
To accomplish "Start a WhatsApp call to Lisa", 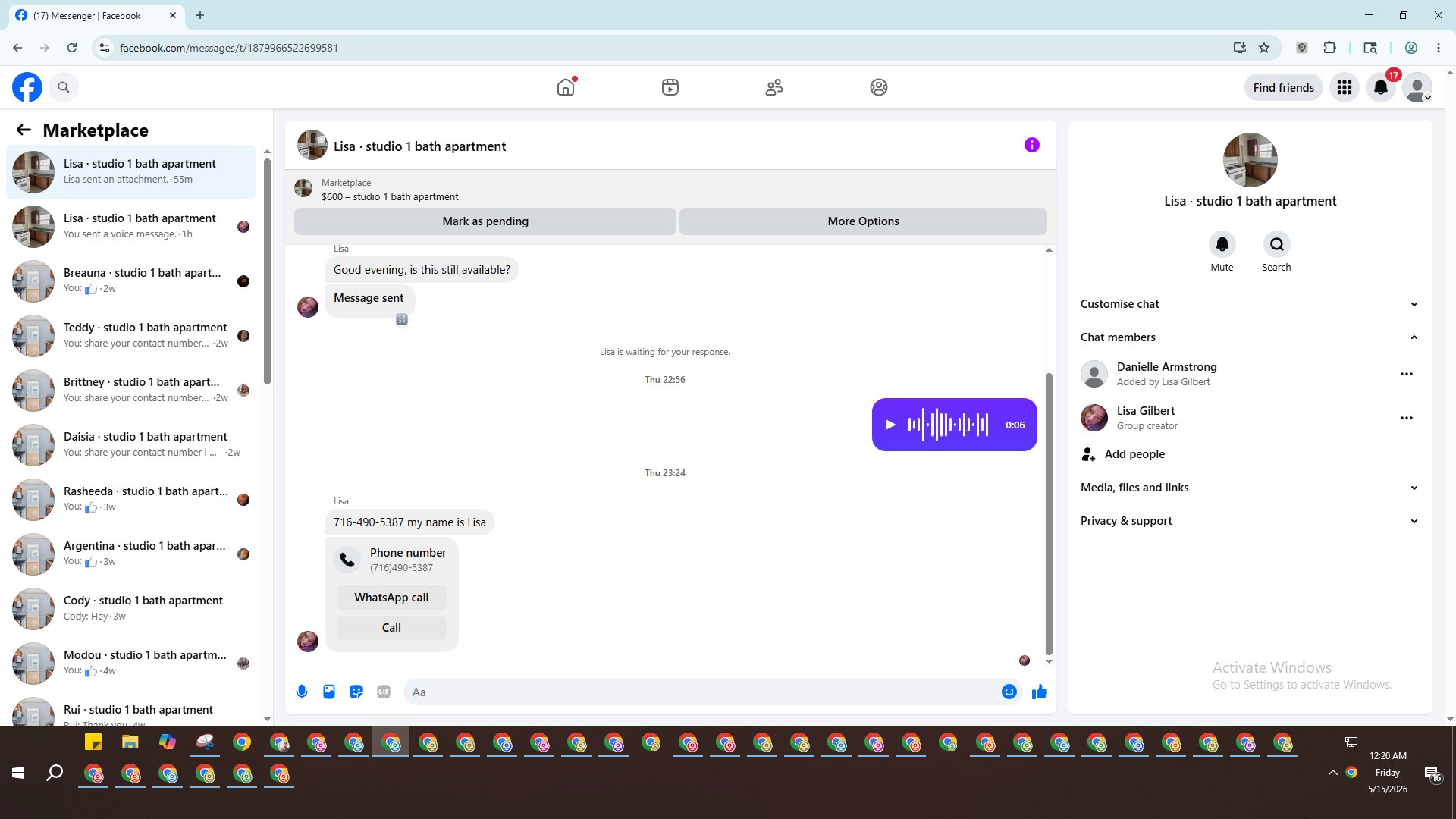I will 391,598.
